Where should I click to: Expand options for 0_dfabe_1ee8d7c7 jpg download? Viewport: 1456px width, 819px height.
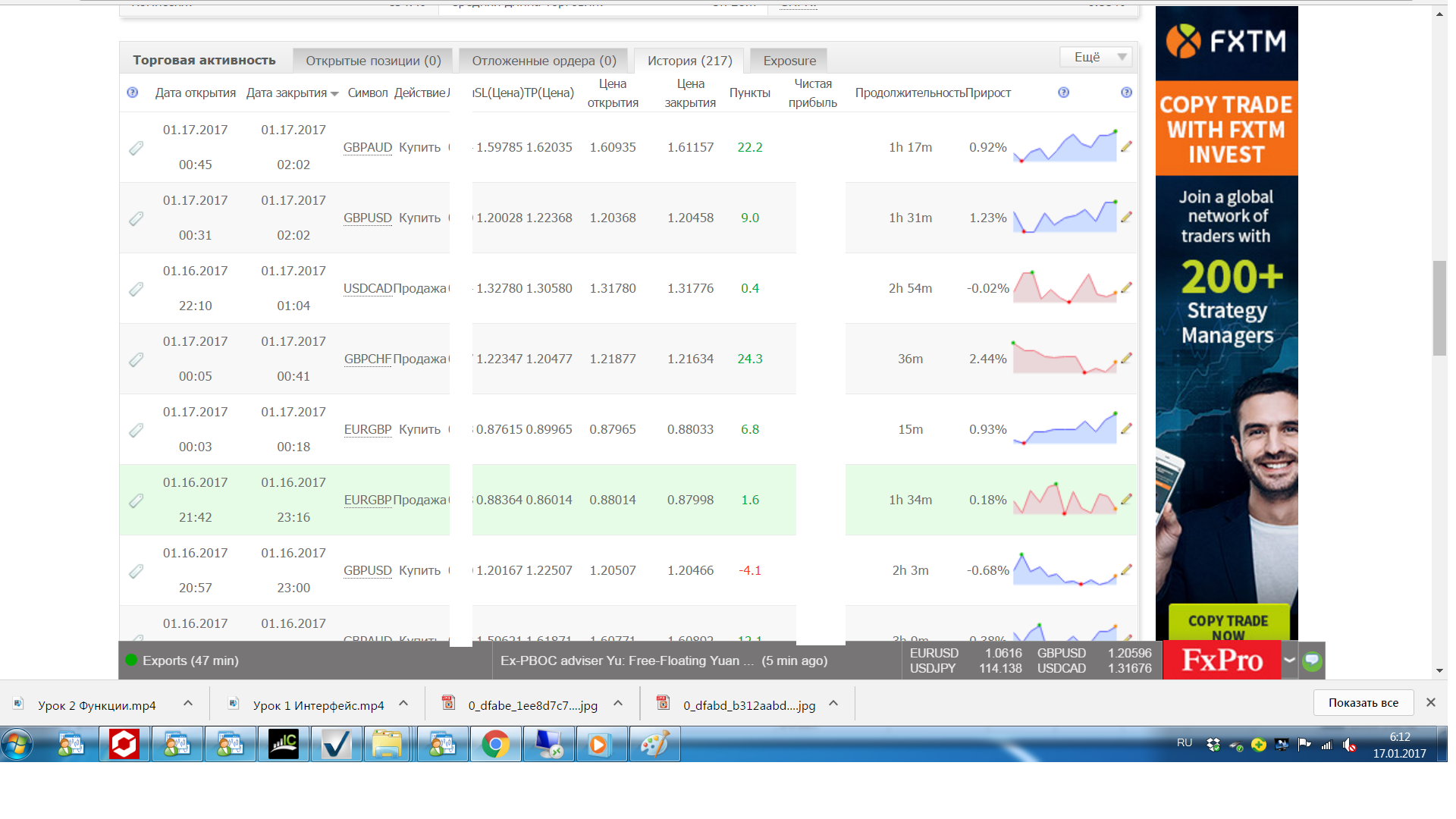[618, 704]
